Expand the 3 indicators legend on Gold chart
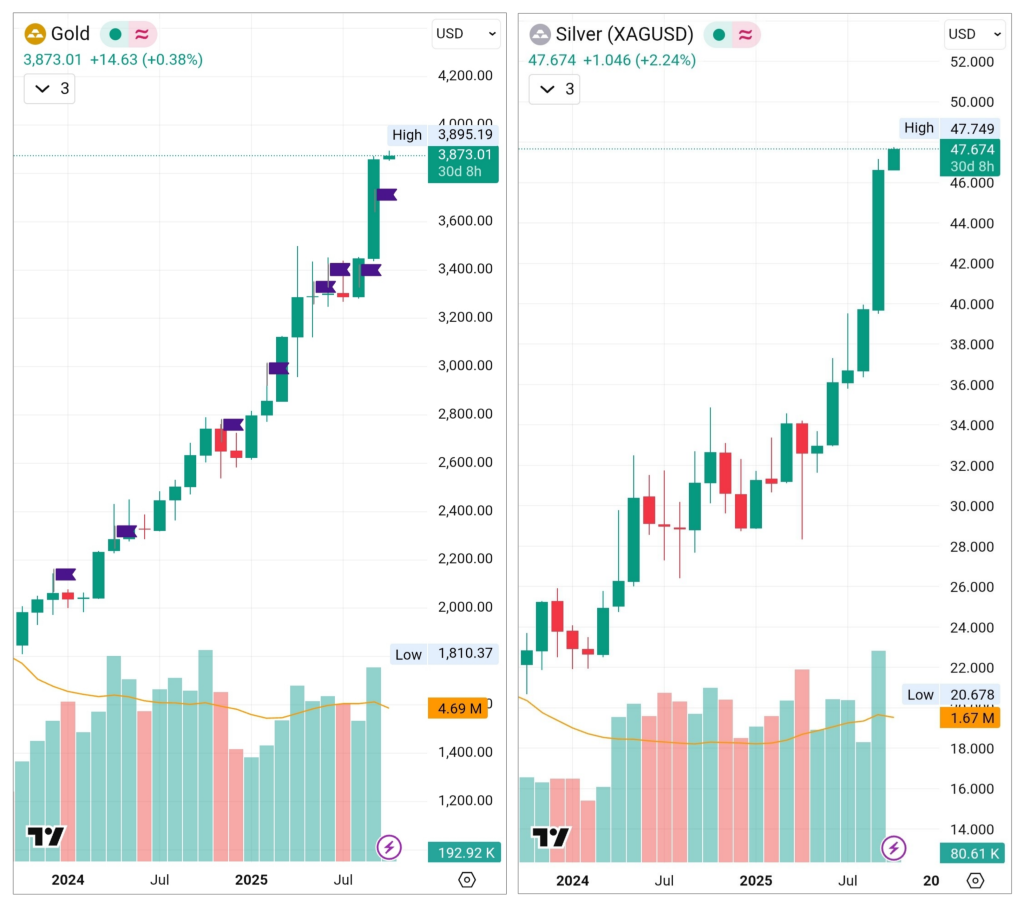The height and width of the screenshot is (907, 1024). (50, 89)
